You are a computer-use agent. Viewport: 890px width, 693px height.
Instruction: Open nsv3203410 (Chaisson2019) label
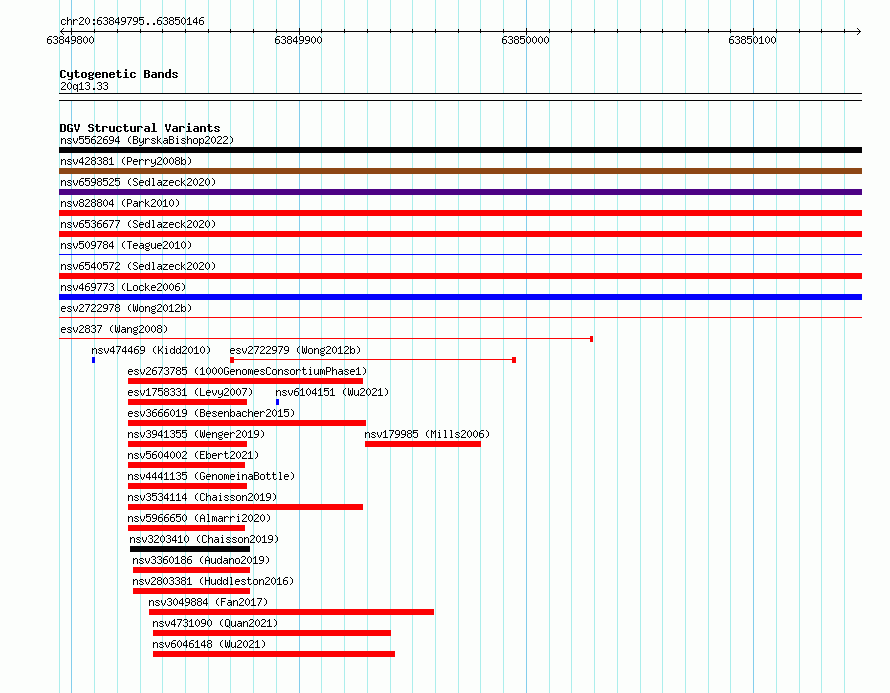204,539
